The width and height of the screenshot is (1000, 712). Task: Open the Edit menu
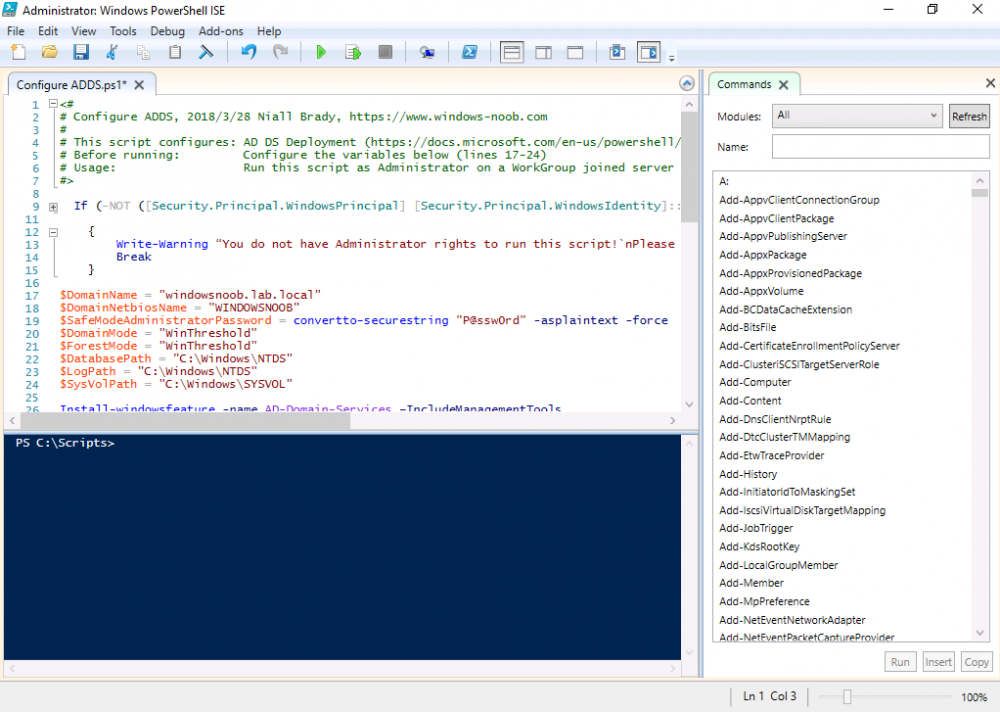click(48, 31)
